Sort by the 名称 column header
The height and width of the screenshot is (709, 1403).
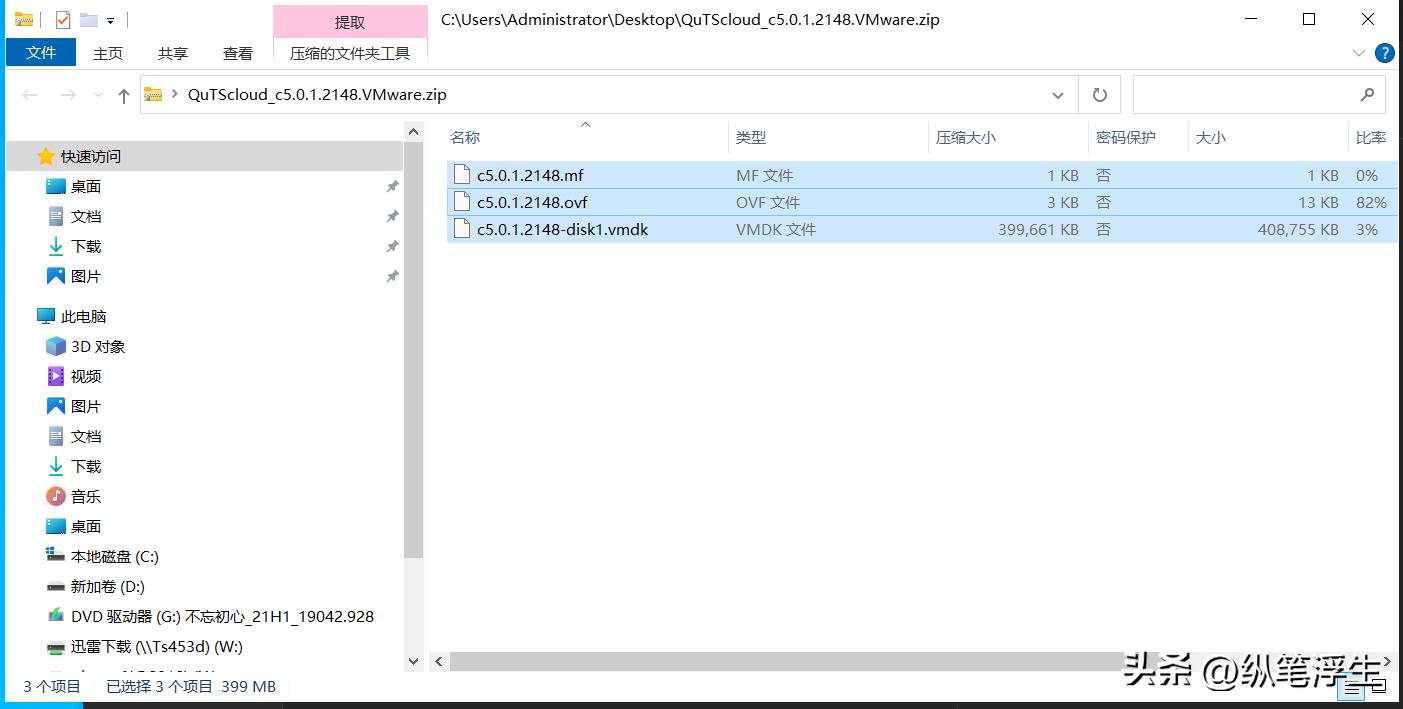465,138
